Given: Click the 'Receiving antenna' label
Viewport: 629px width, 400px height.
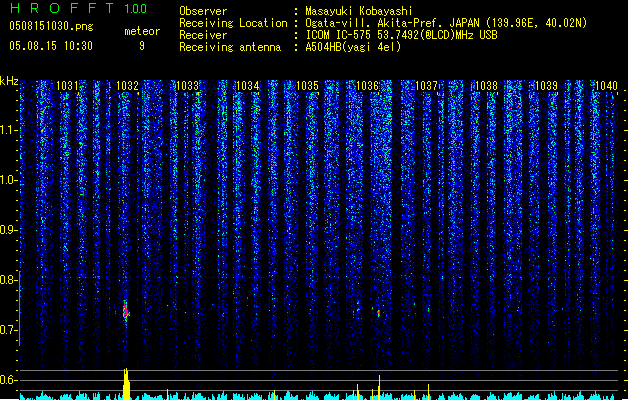Looking at the screenshot, I should (230, 47).
